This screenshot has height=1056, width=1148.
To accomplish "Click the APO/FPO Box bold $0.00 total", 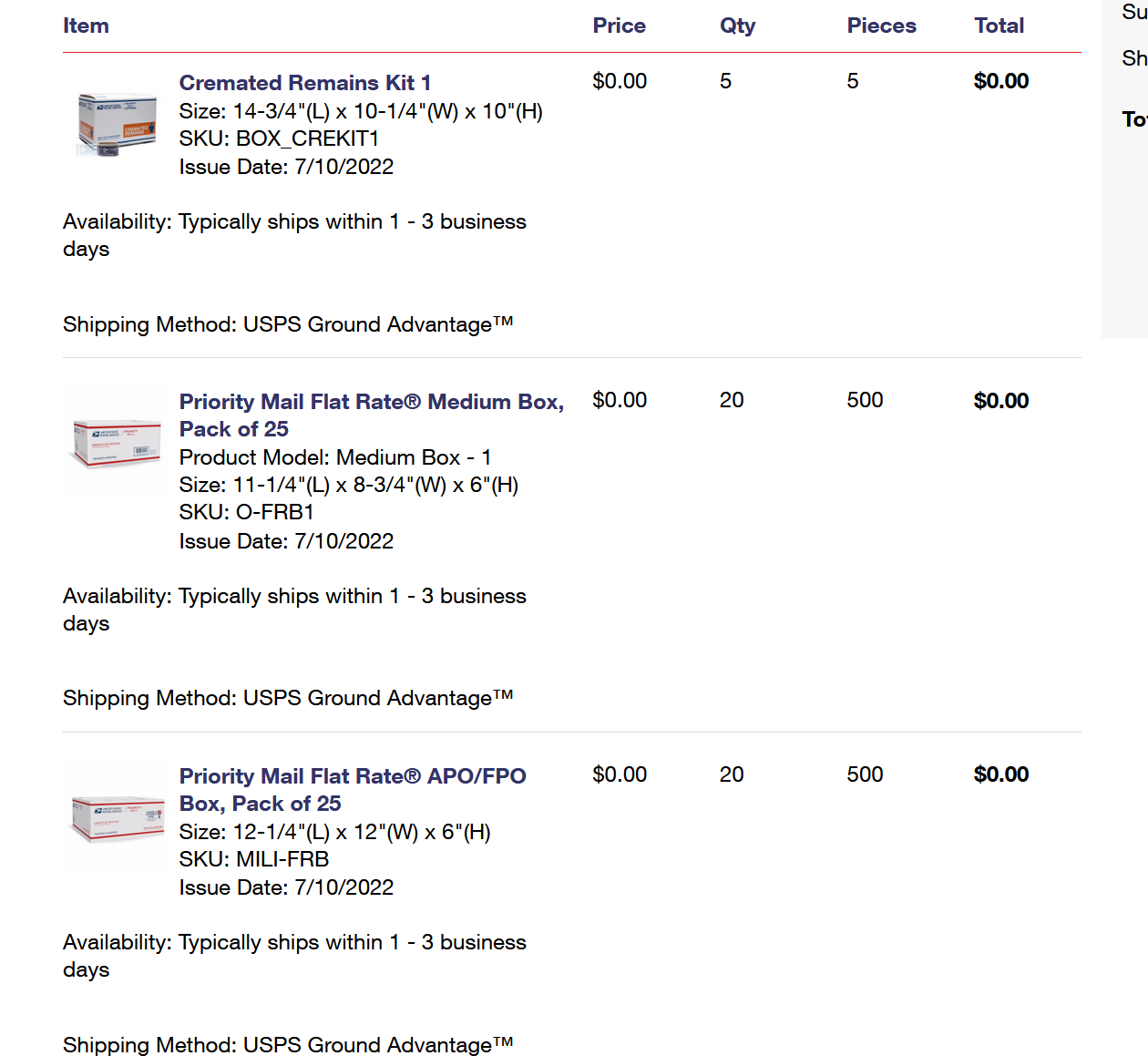I will (x=1000, y=774).
